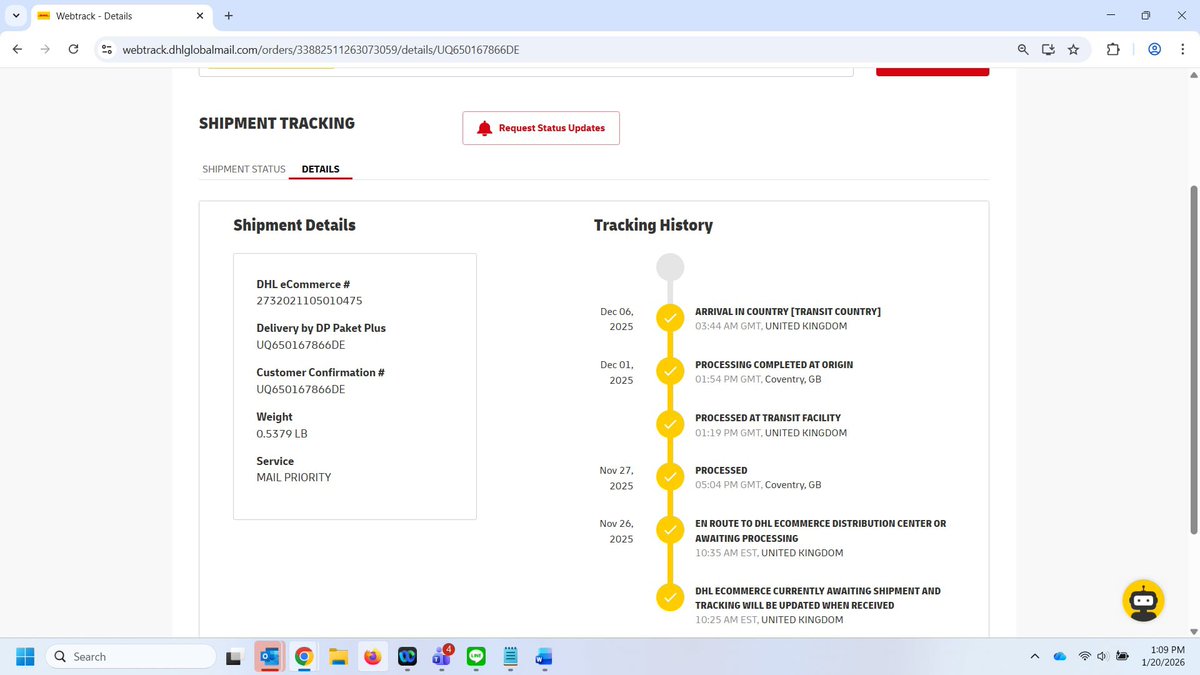Open the Extensions puzzle icon

coord(1113,49)
